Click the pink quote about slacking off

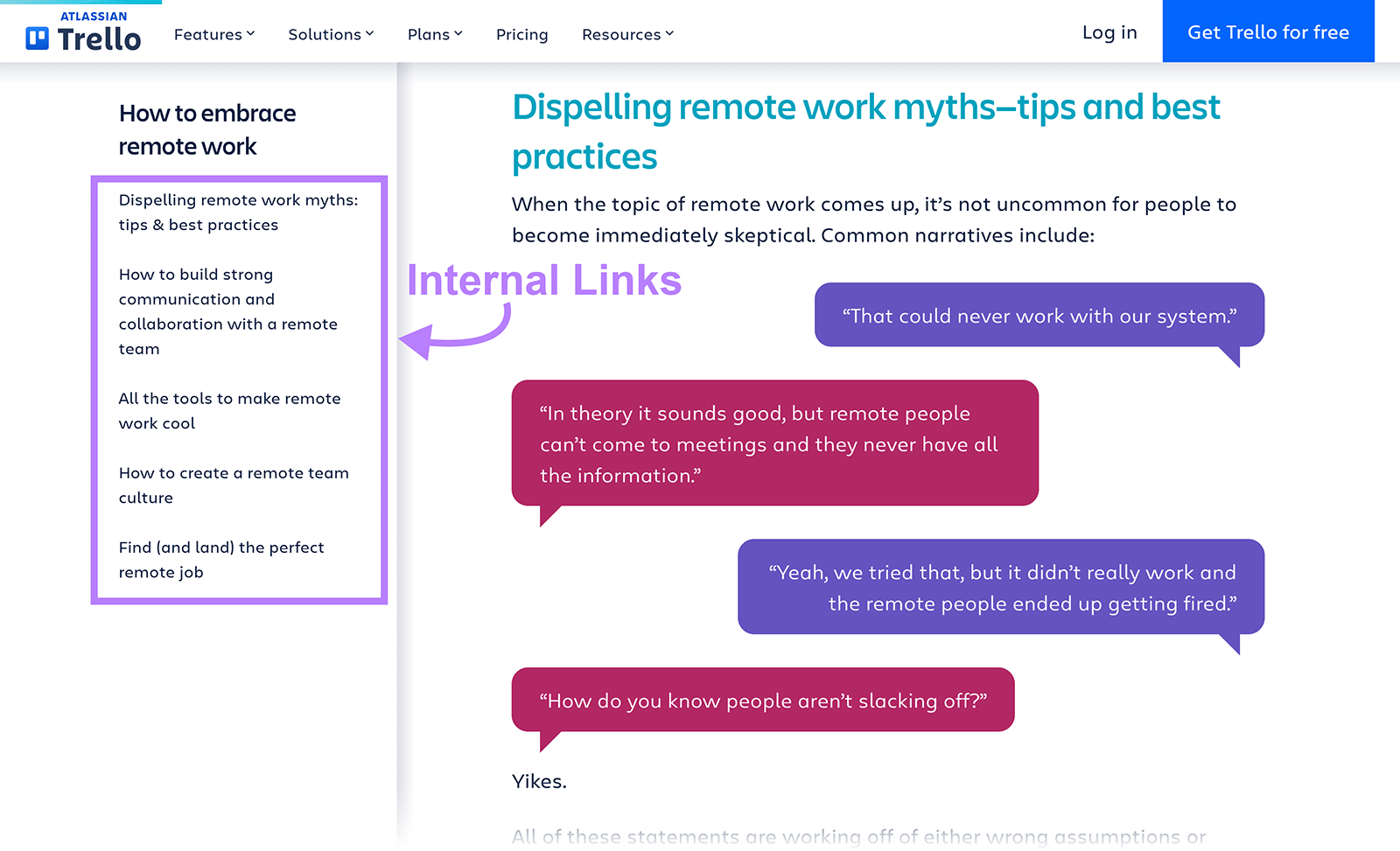[762, 700]
